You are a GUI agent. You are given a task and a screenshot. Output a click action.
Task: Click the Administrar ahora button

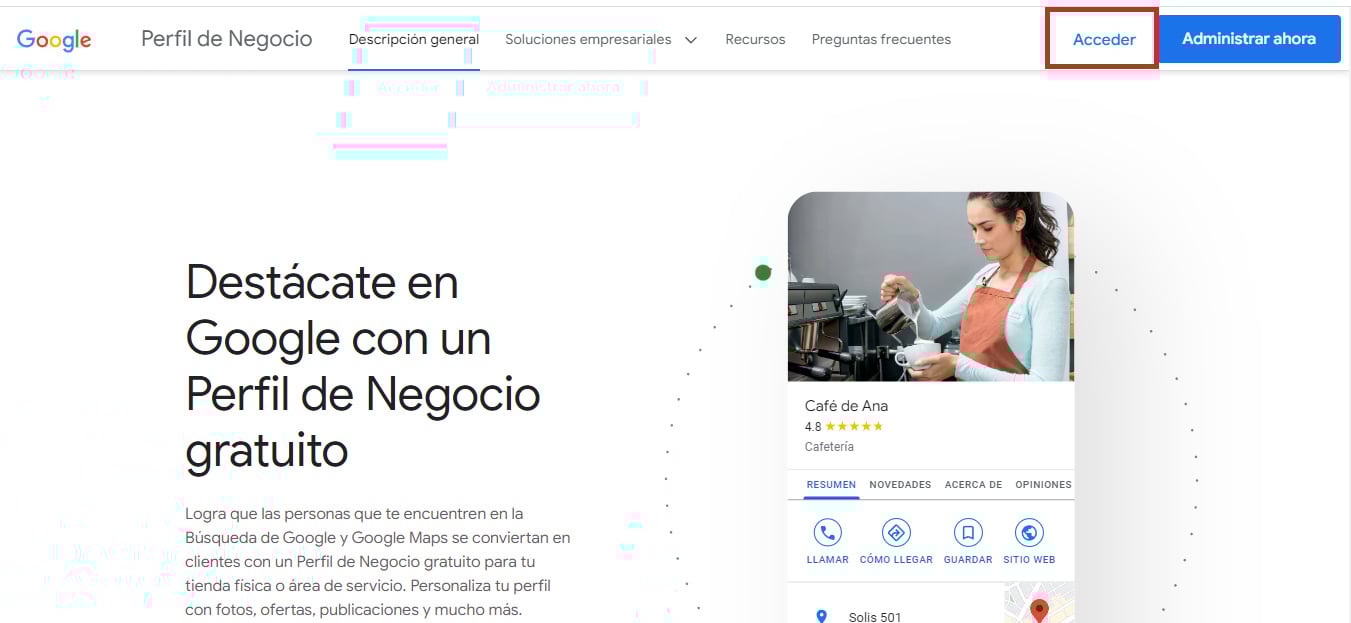(1249, 39)
